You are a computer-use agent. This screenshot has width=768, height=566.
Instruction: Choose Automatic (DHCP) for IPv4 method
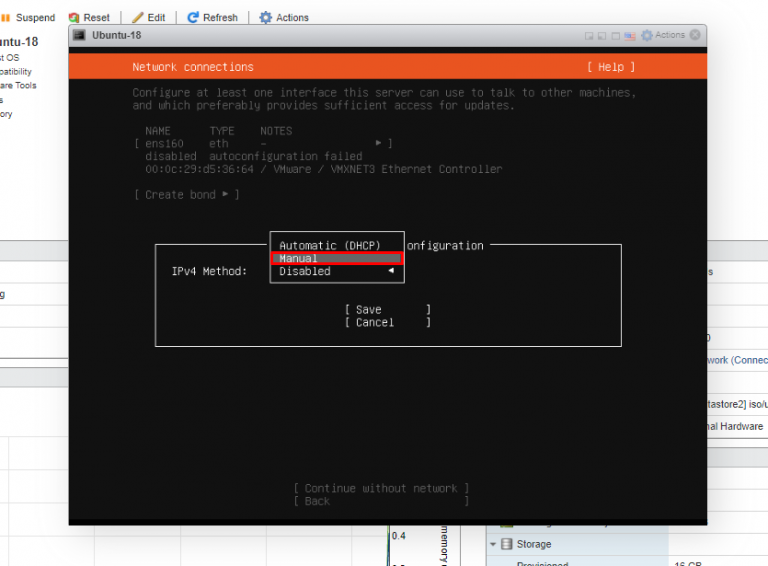[330, 245]
